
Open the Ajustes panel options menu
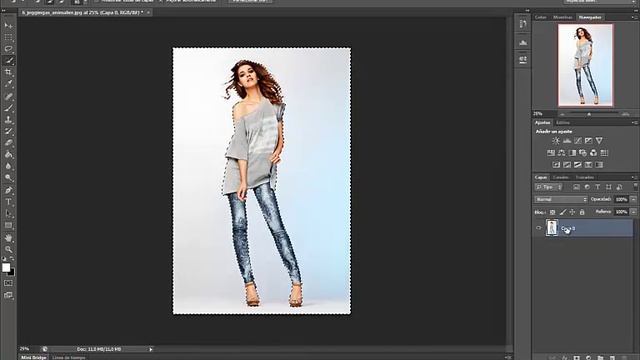pyautogui.click(x=635, y=122)
